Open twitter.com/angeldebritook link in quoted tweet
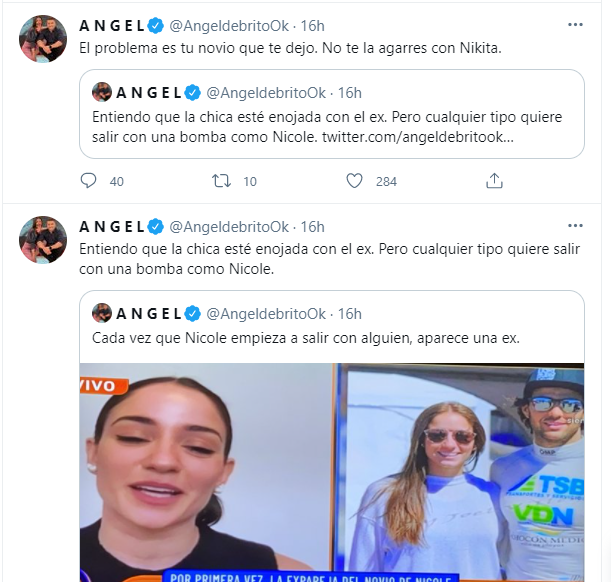The width and height of the screenshot is (611, 582). point(418,137)
